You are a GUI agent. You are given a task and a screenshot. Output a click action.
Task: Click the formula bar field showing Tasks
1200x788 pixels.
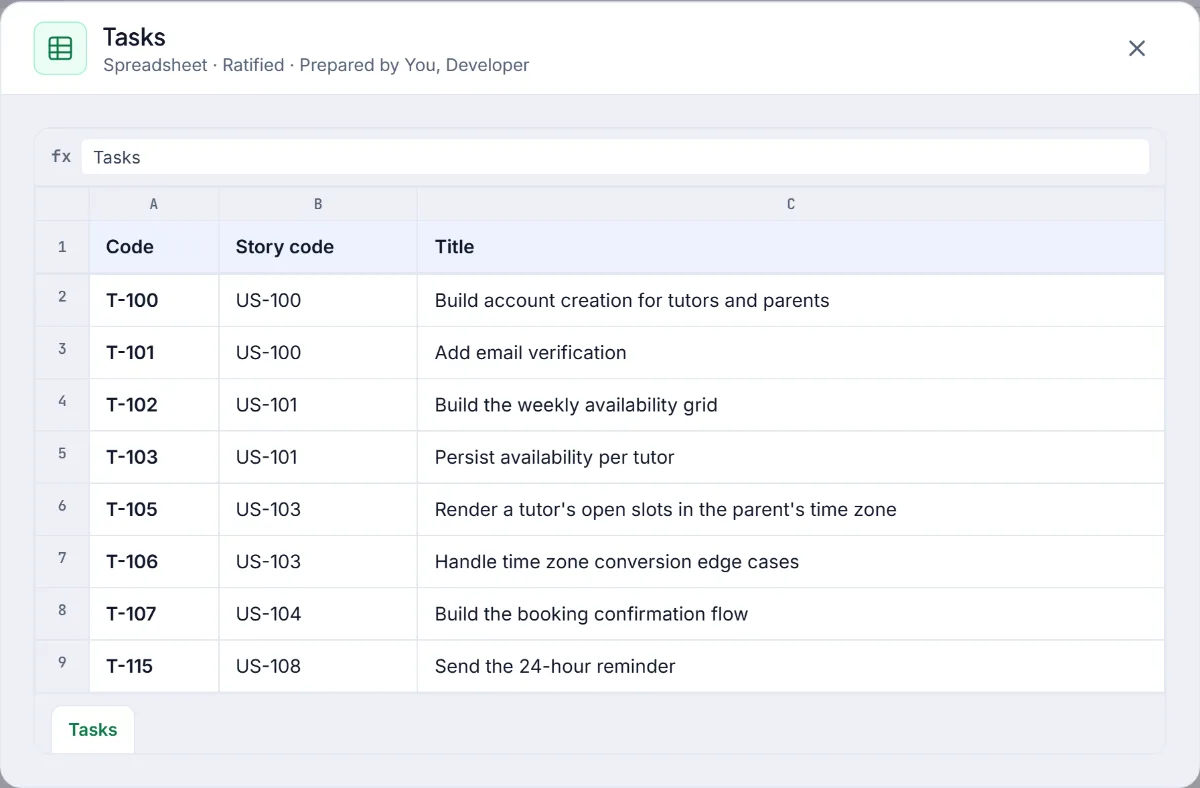click(615, 157)
